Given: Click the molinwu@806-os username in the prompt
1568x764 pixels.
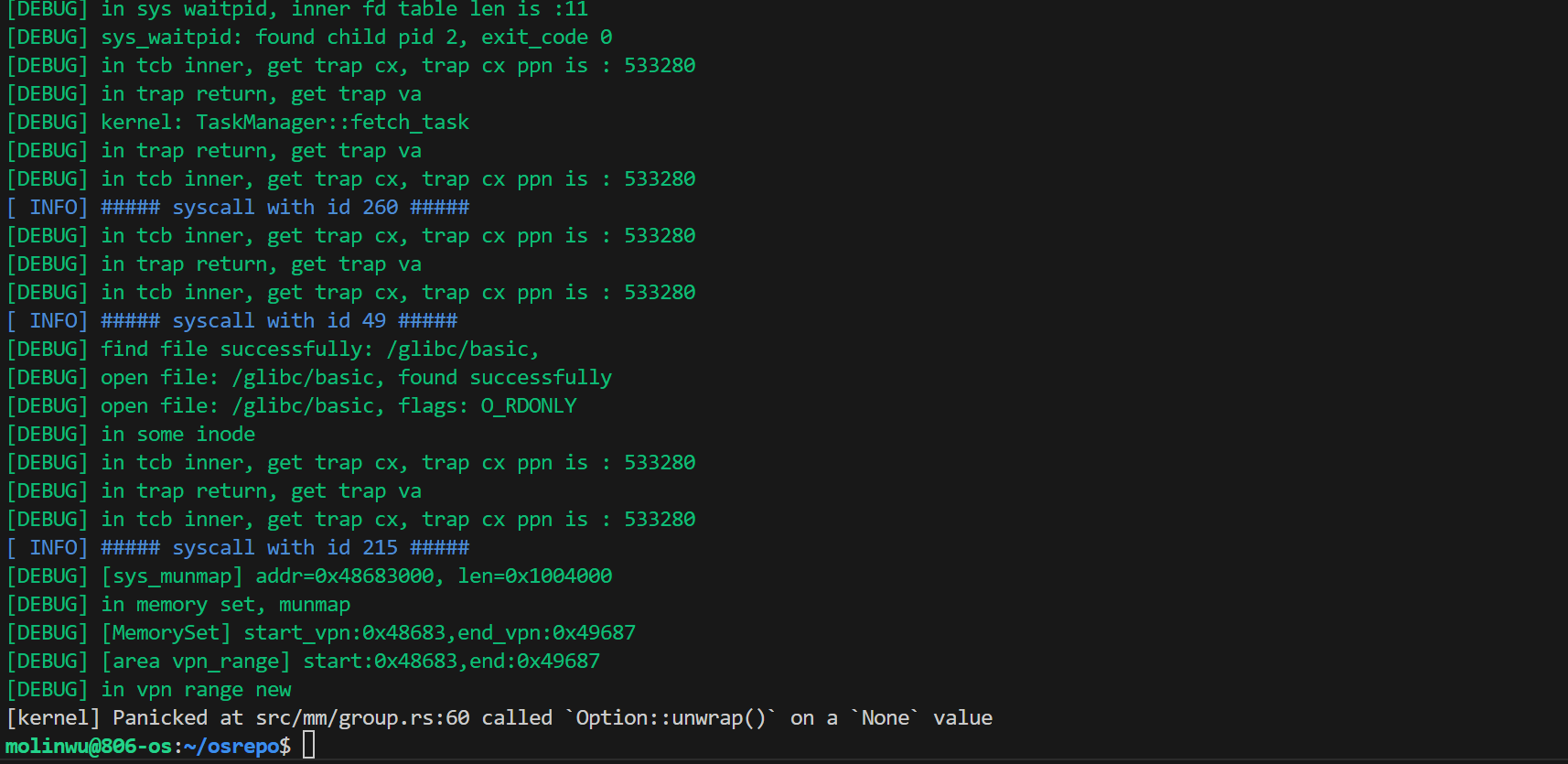Looking at the screenshot, I should tap(89, 747).
